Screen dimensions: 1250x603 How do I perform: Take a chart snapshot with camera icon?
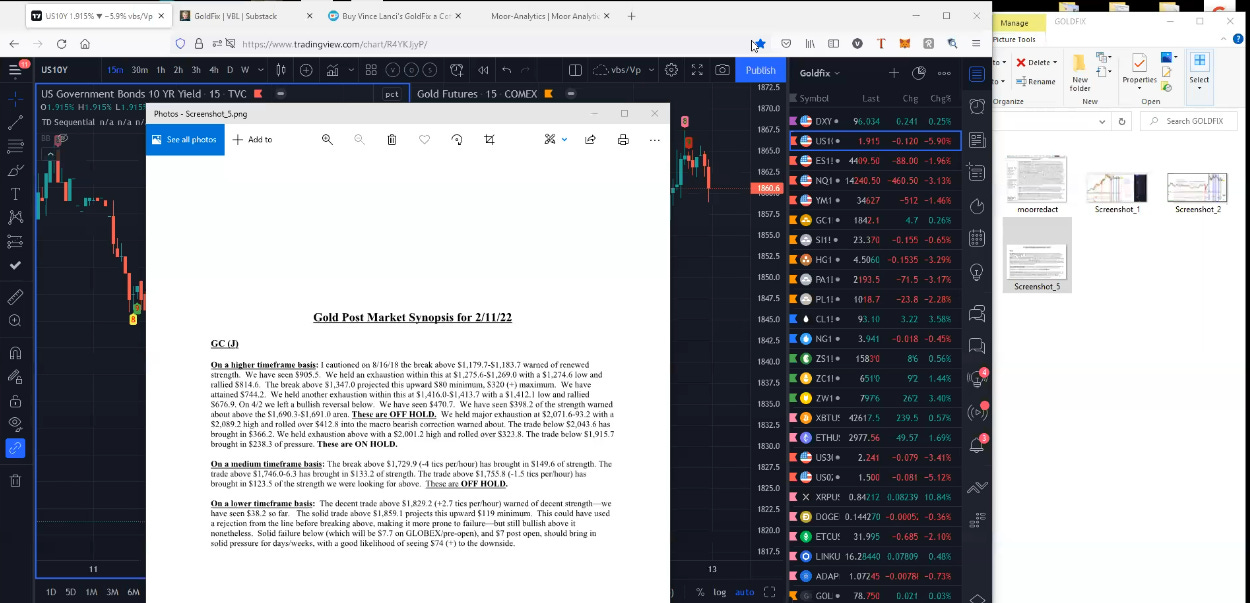(722, 70)
